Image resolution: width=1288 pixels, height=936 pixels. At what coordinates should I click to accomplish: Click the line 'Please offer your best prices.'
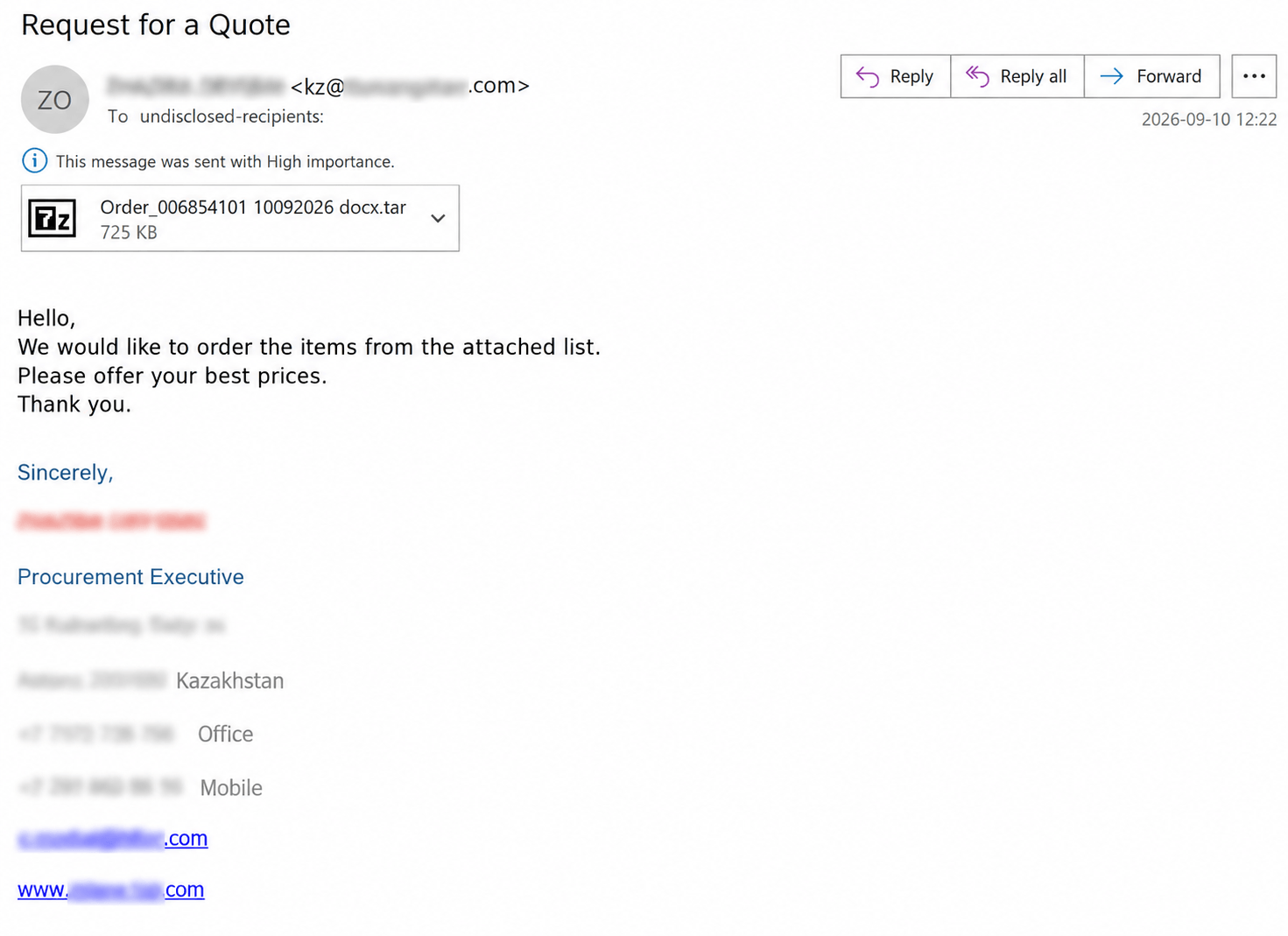point(172,376)
